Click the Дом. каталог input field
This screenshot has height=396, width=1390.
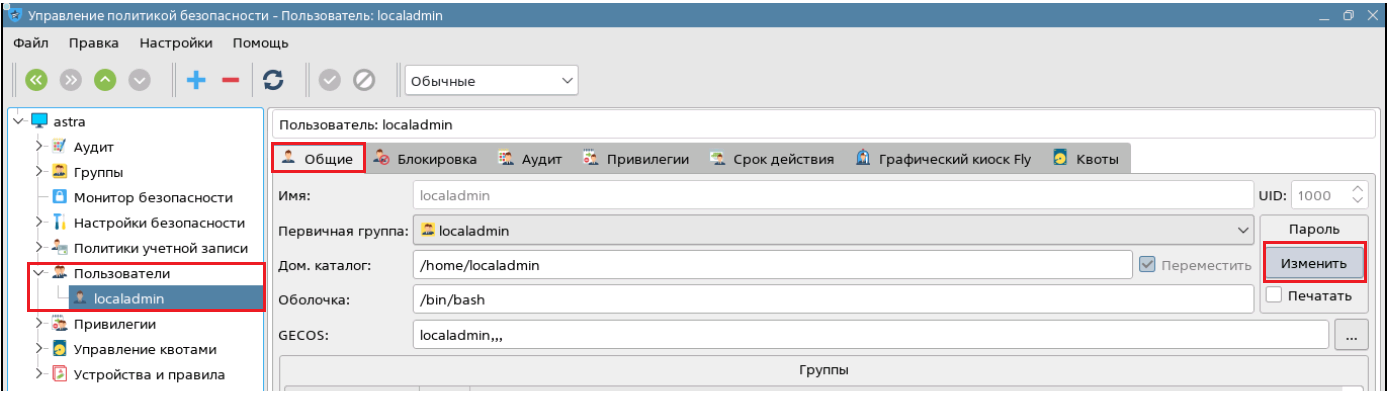pos(771,264)
